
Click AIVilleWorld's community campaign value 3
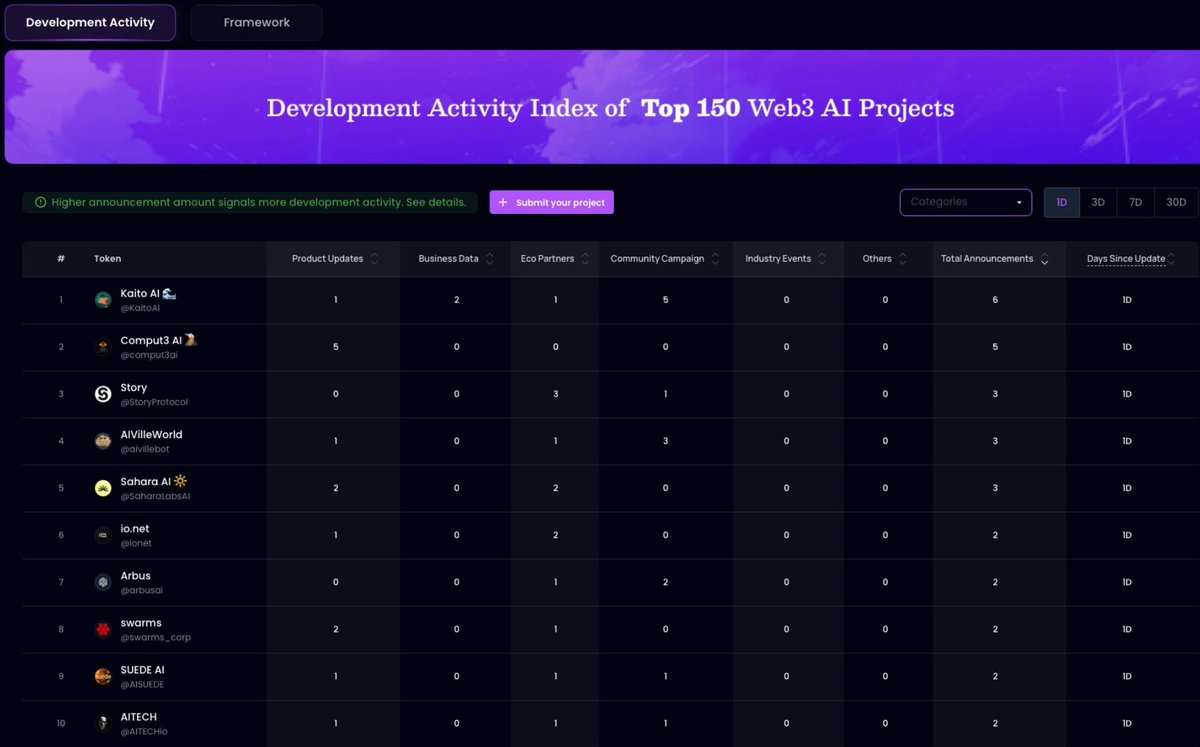tap(666, 441)
